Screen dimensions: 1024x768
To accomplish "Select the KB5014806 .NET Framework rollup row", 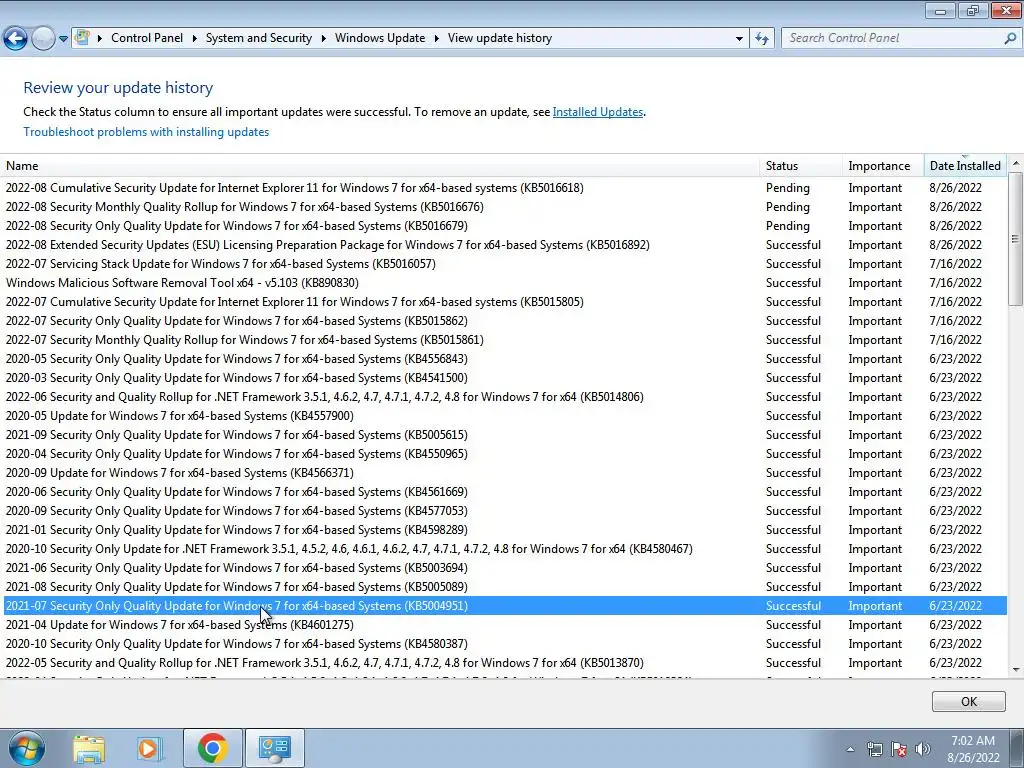I will point(503,396).
